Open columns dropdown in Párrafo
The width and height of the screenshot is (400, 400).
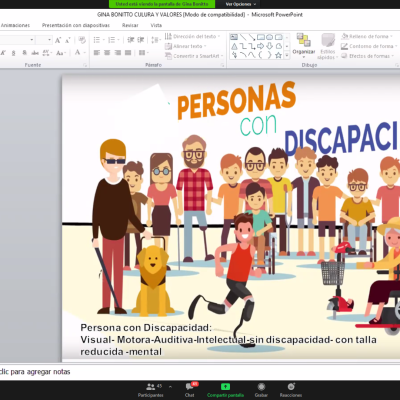pyautogui.click(x=143, y=53)
